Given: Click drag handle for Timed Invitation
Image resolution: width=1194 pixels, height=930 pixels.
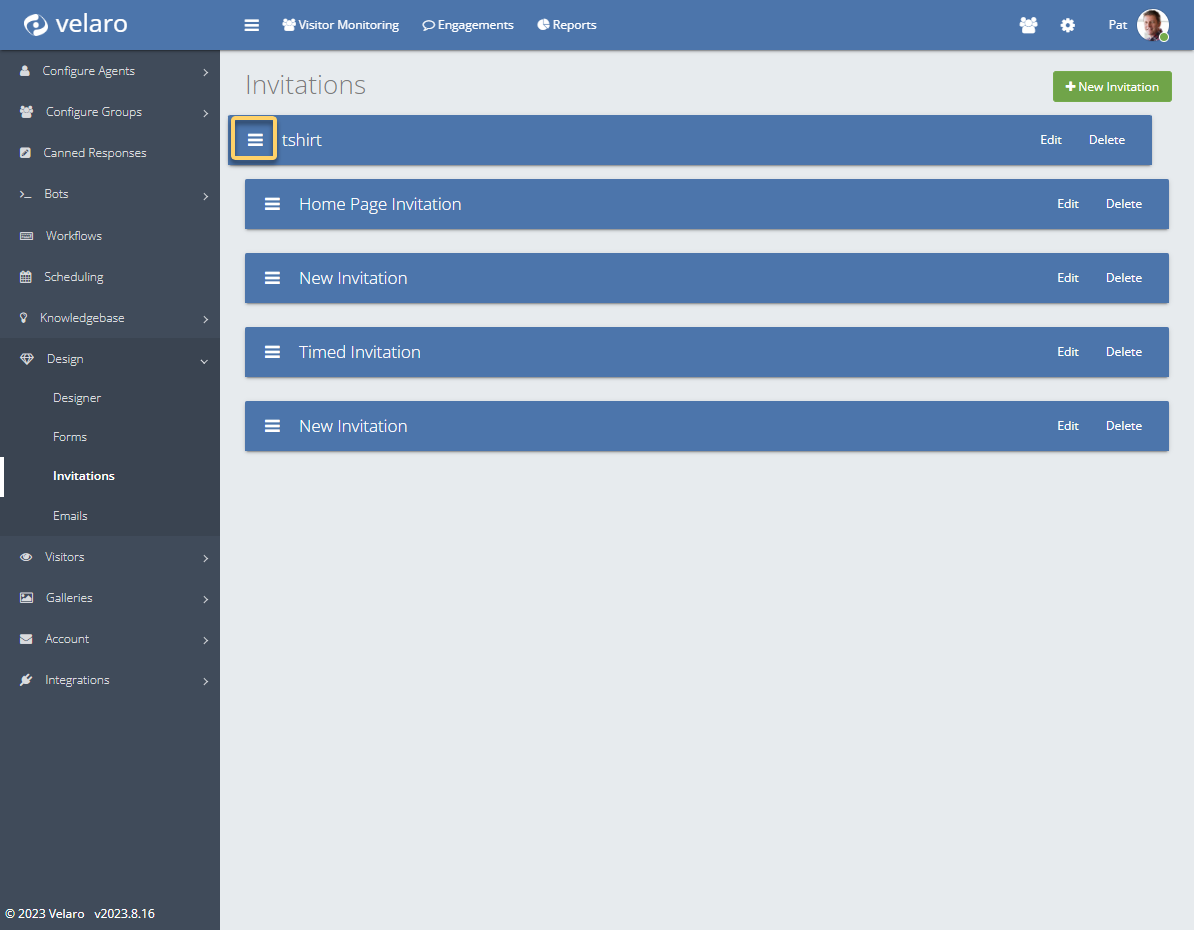Looking at the screenshot, I should pos(272,352).
